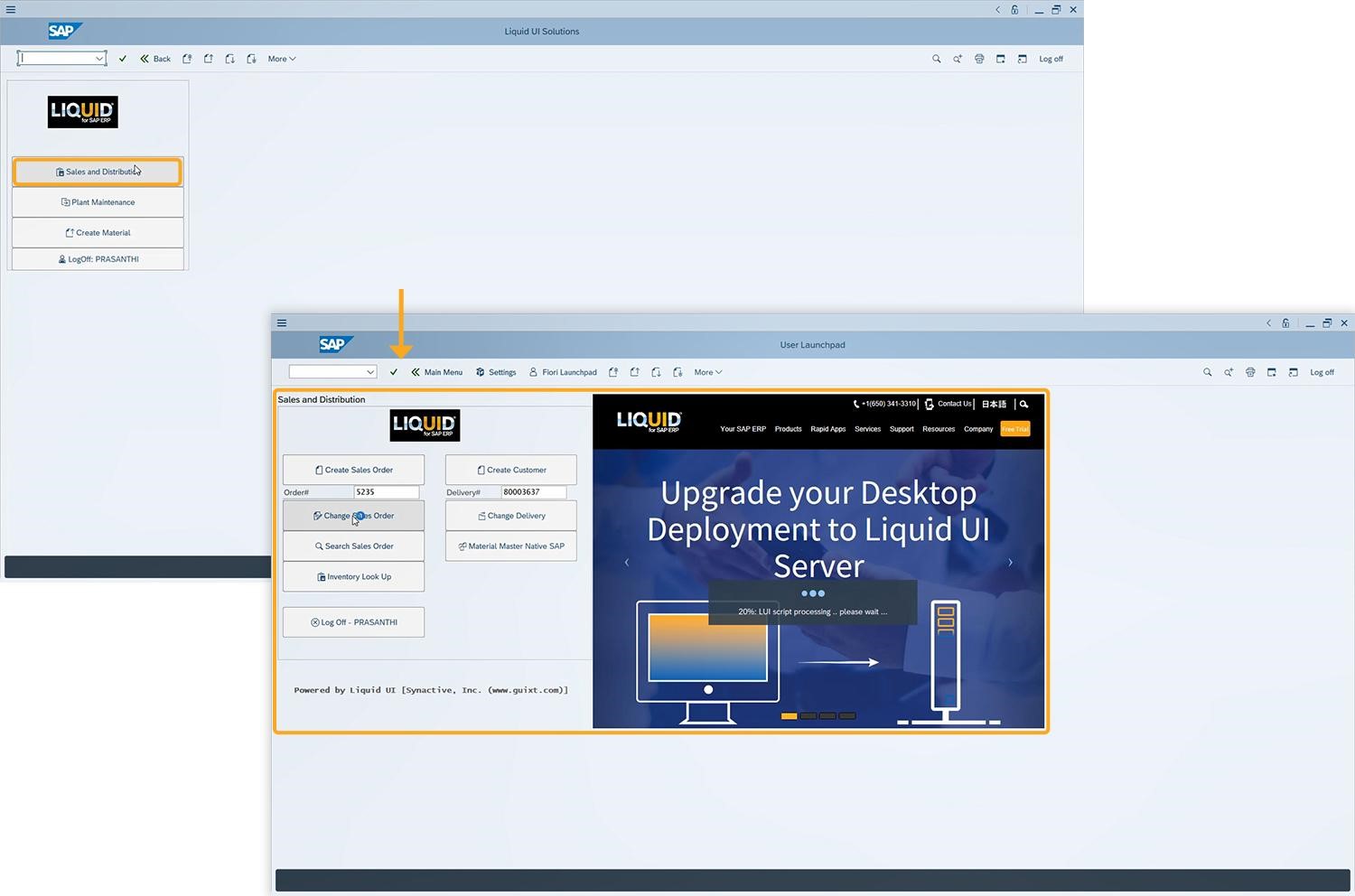The image size is (1355, 896).
Task: Click Delivery# input field showing 80003637
Action: click(534, 492)
